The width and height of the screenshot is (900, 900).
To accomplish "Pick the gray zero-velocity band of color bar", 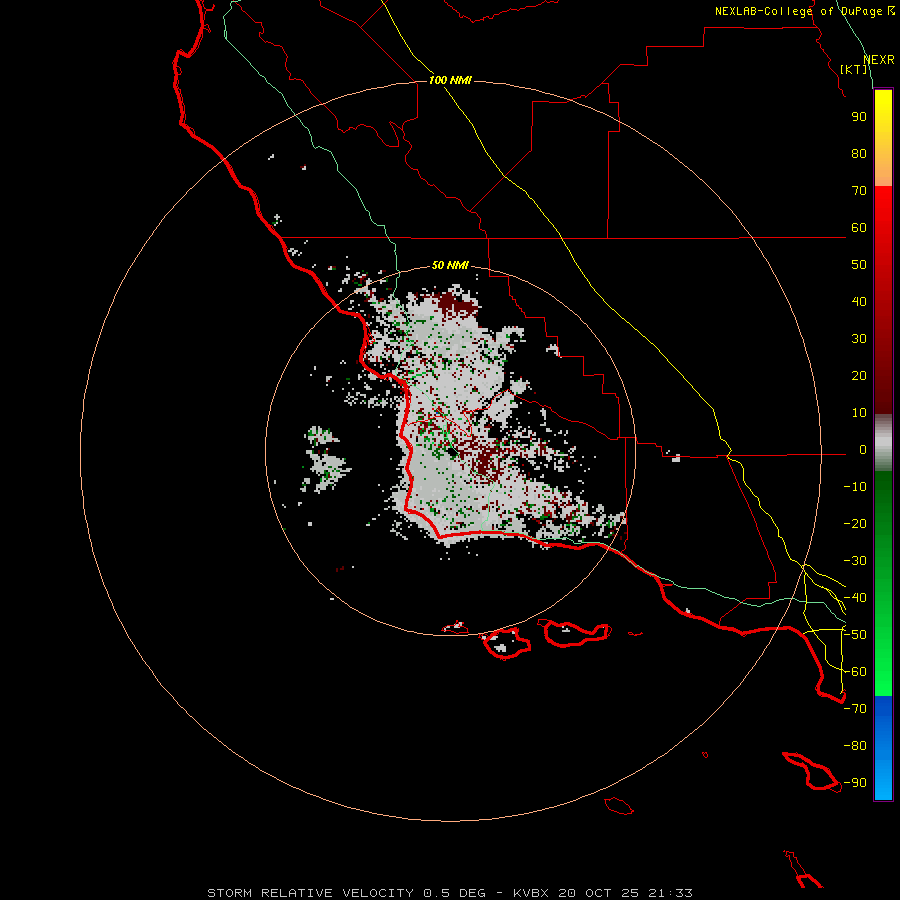I will click(883, 443).
